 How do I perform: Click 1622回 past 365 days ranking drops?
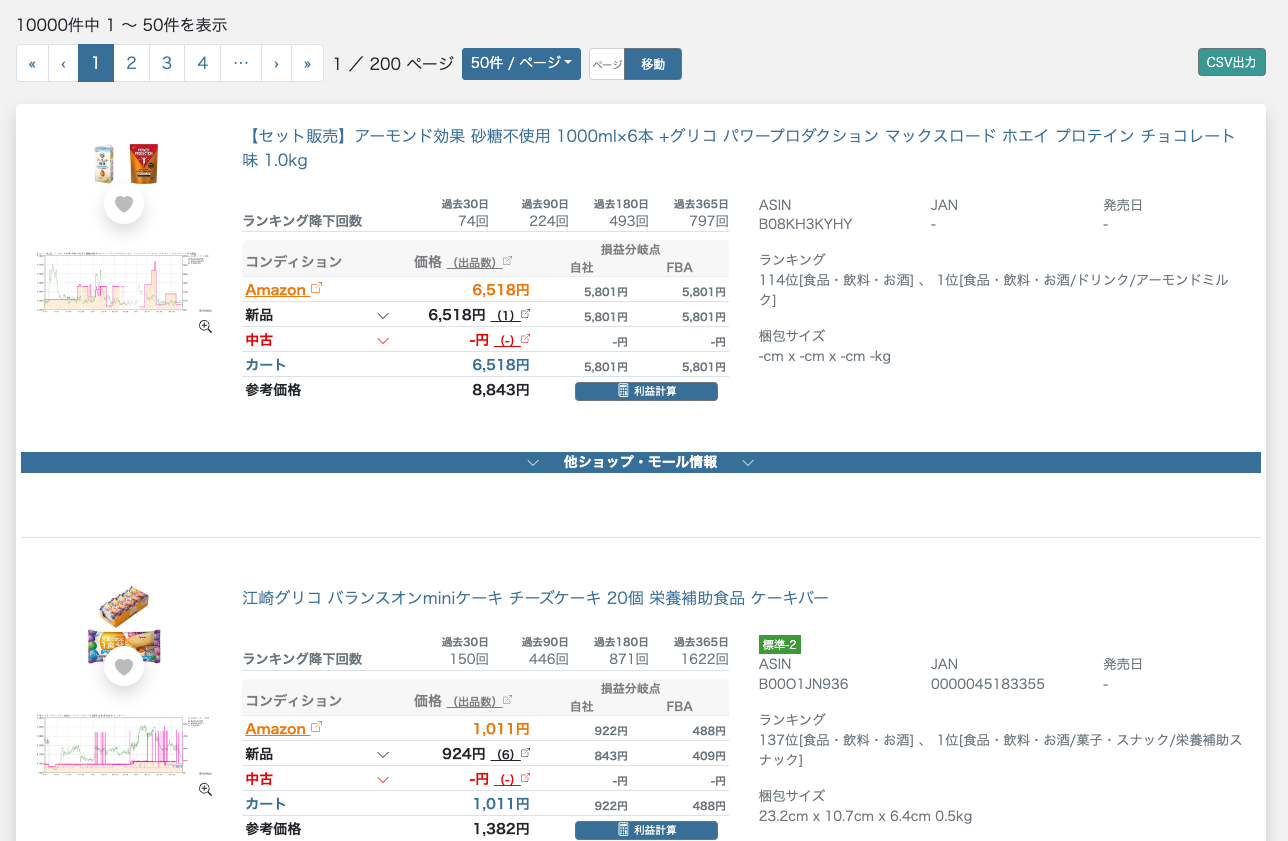tap(705, 659)
